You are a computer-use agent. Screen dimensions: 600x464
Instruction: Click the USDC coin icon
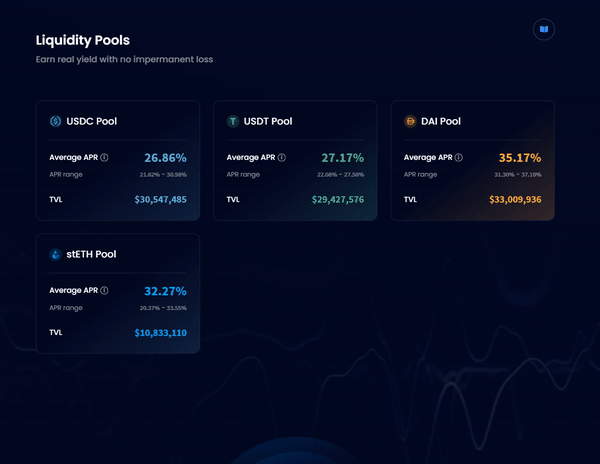55,121
